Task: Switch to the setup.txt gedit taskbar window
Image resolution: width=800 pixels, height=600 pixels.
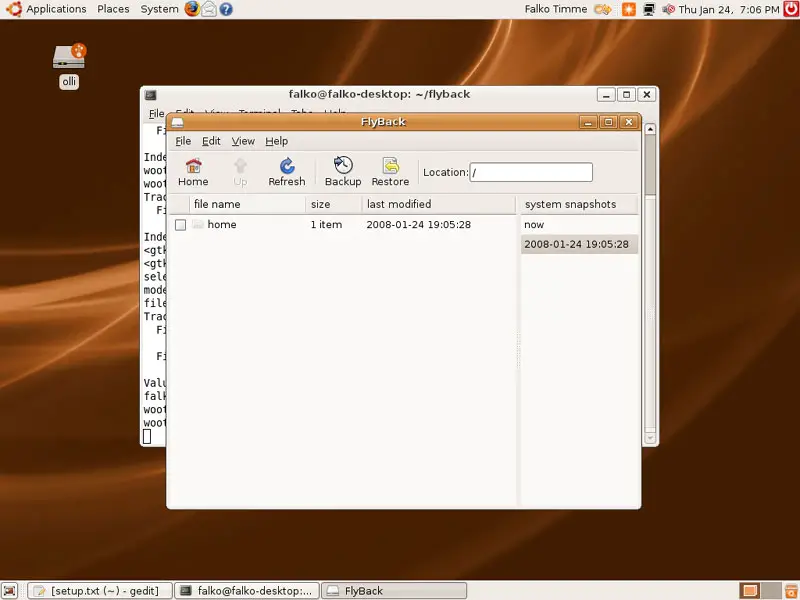Action: [x=99, y=591]
